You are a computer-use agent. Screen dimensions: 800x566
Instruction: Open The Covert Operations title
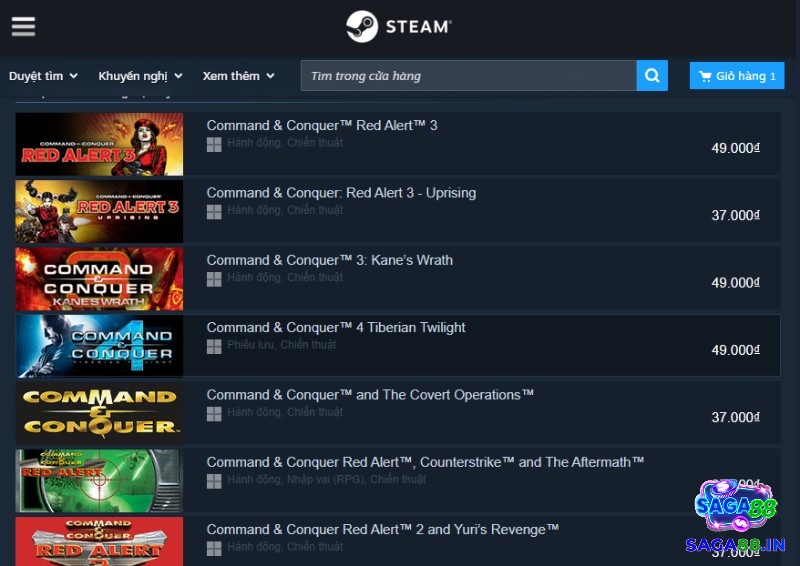[x=370, y=395]
